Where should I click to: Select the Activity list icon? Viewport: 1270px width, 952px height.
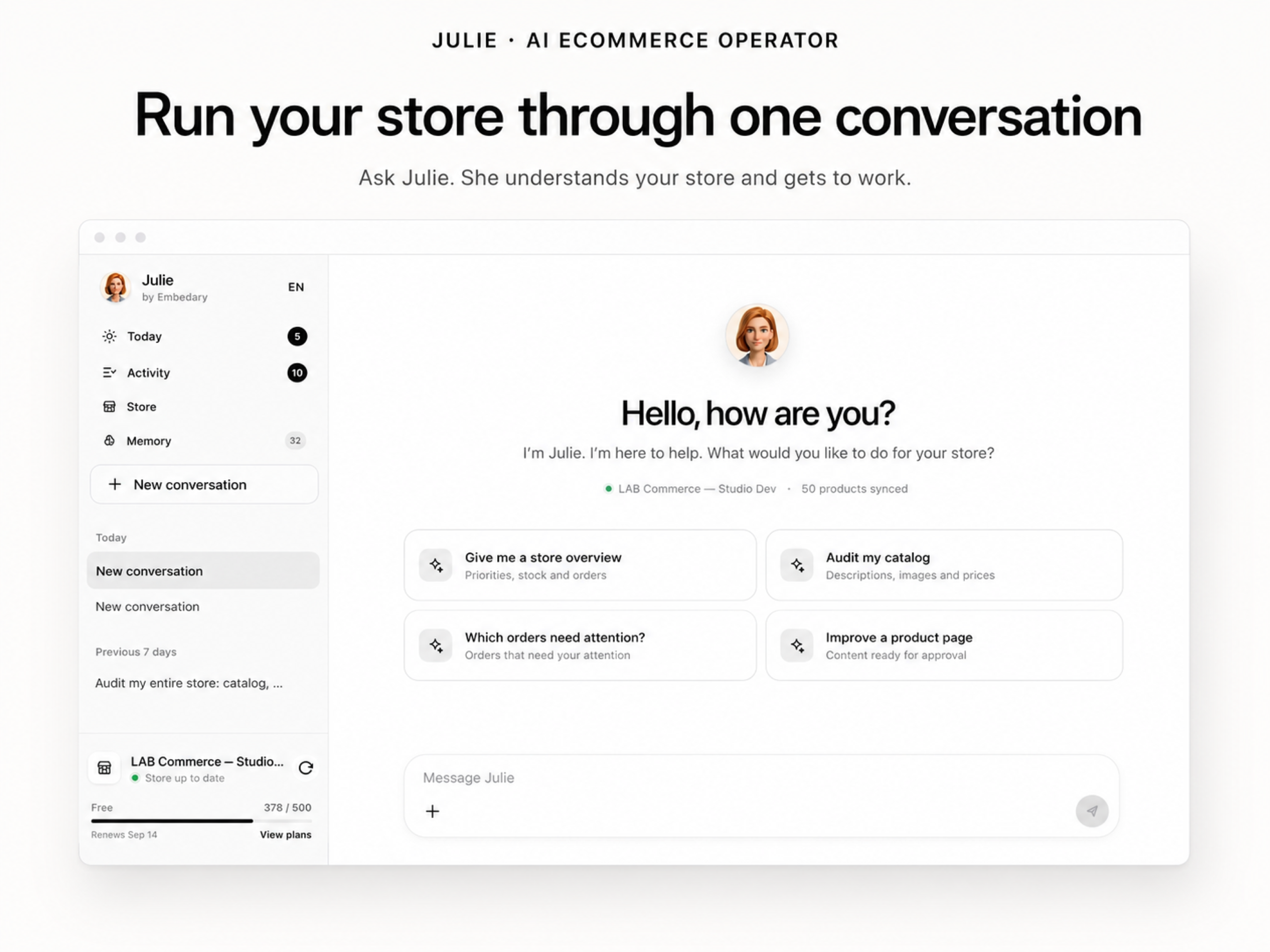coord(109,373)
